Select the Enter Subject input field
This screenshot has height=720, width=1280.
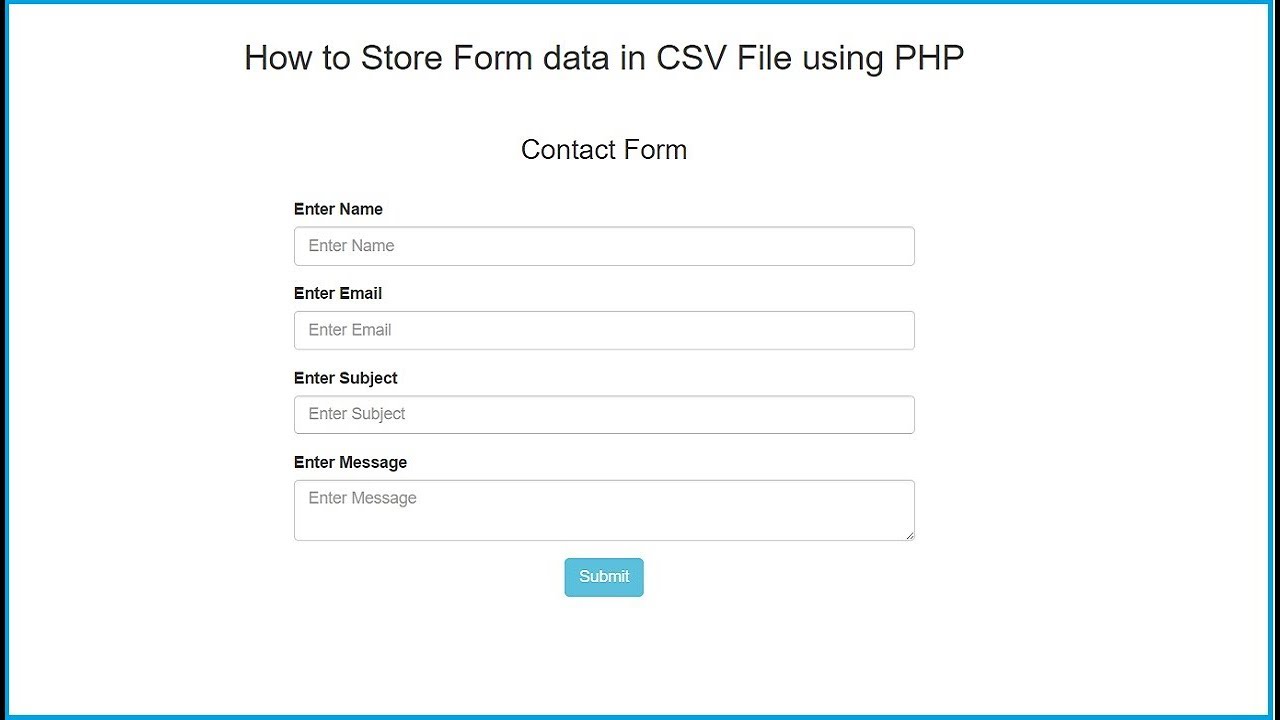pos(604,414)
